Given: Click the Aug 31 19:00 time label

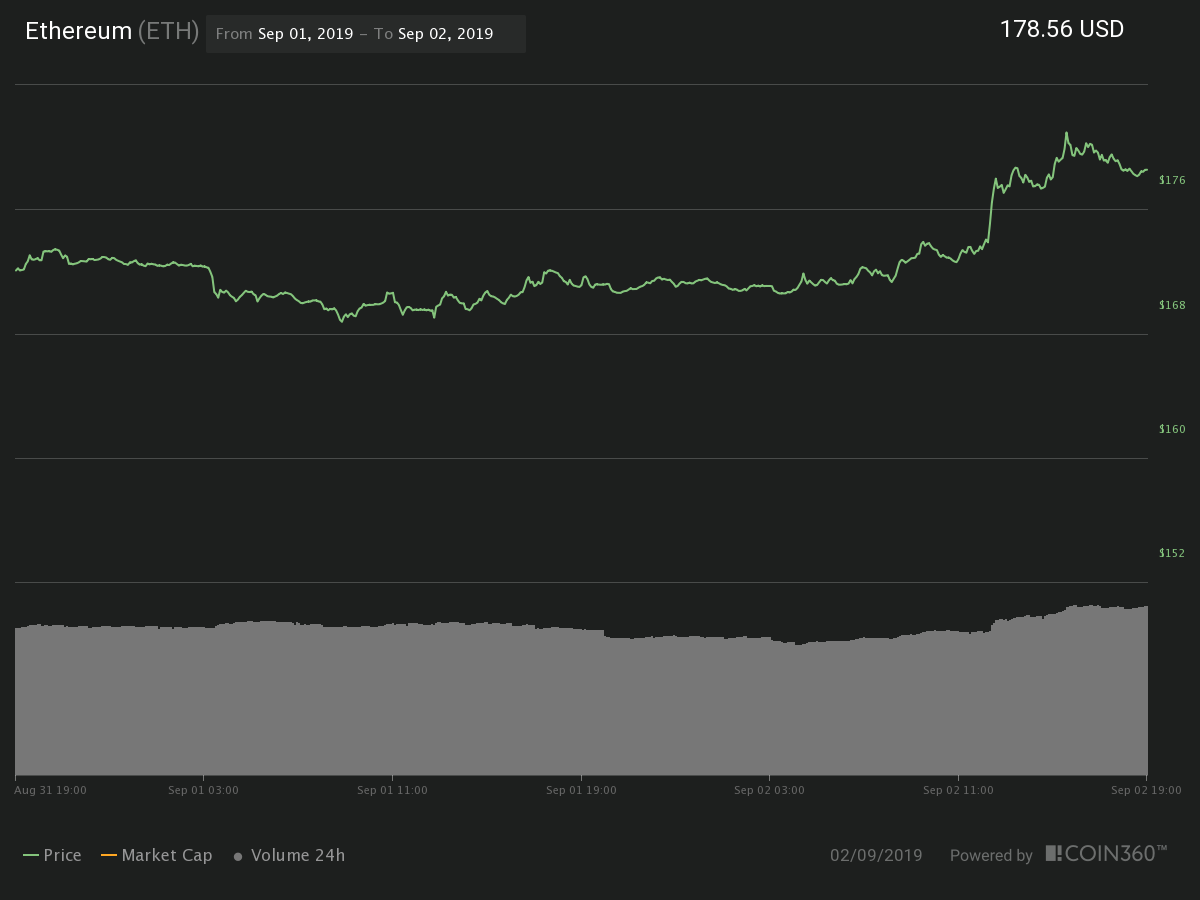Looking at the screenshot, I should pos(50,790).
